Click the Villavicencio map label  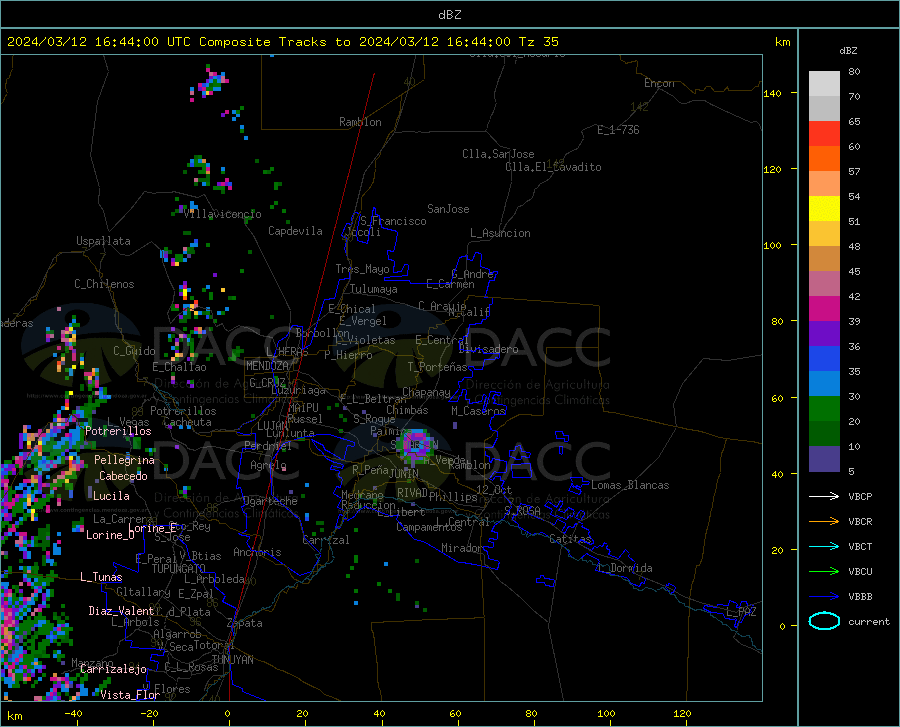pos(223,214)
